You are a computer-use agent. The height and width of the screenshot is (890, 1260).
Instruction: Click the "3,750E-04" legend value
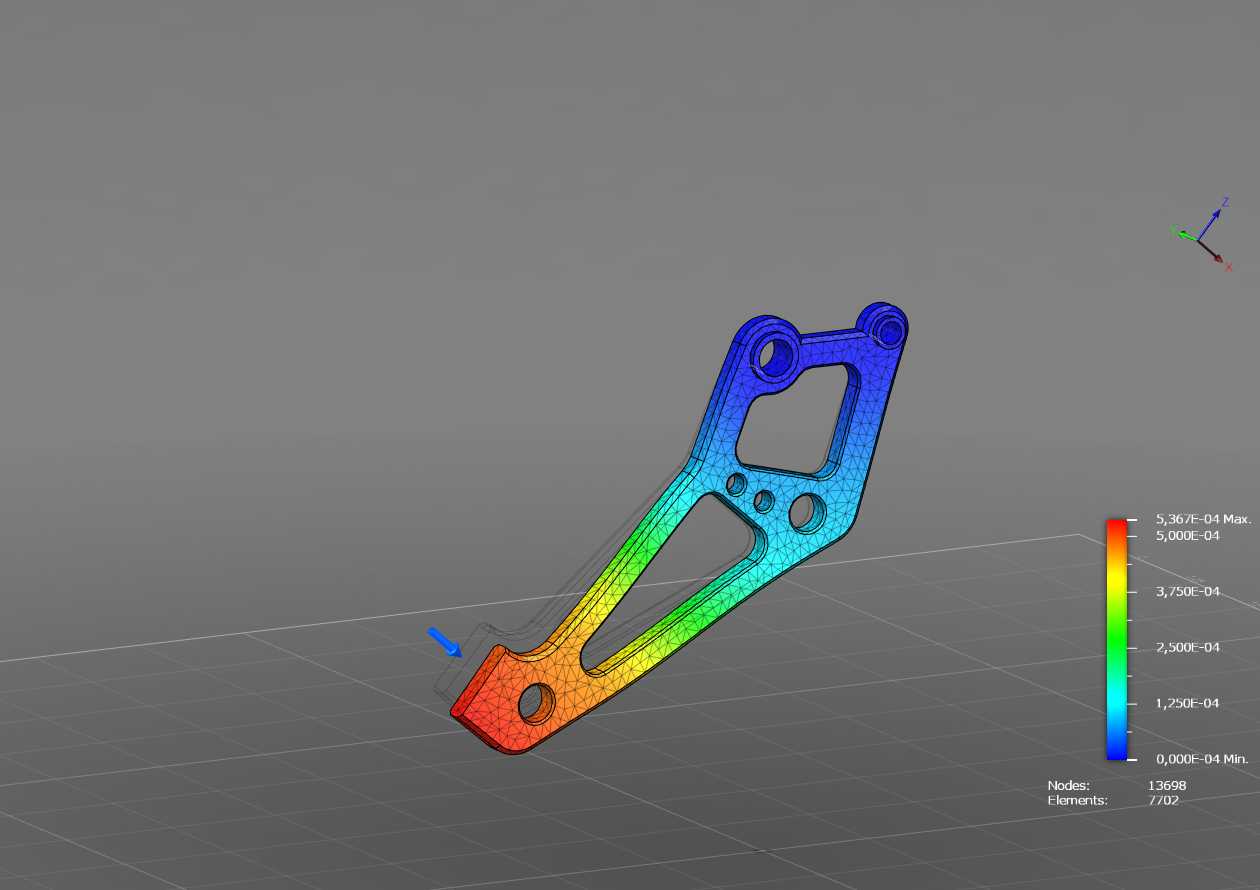click(1187, 591)
